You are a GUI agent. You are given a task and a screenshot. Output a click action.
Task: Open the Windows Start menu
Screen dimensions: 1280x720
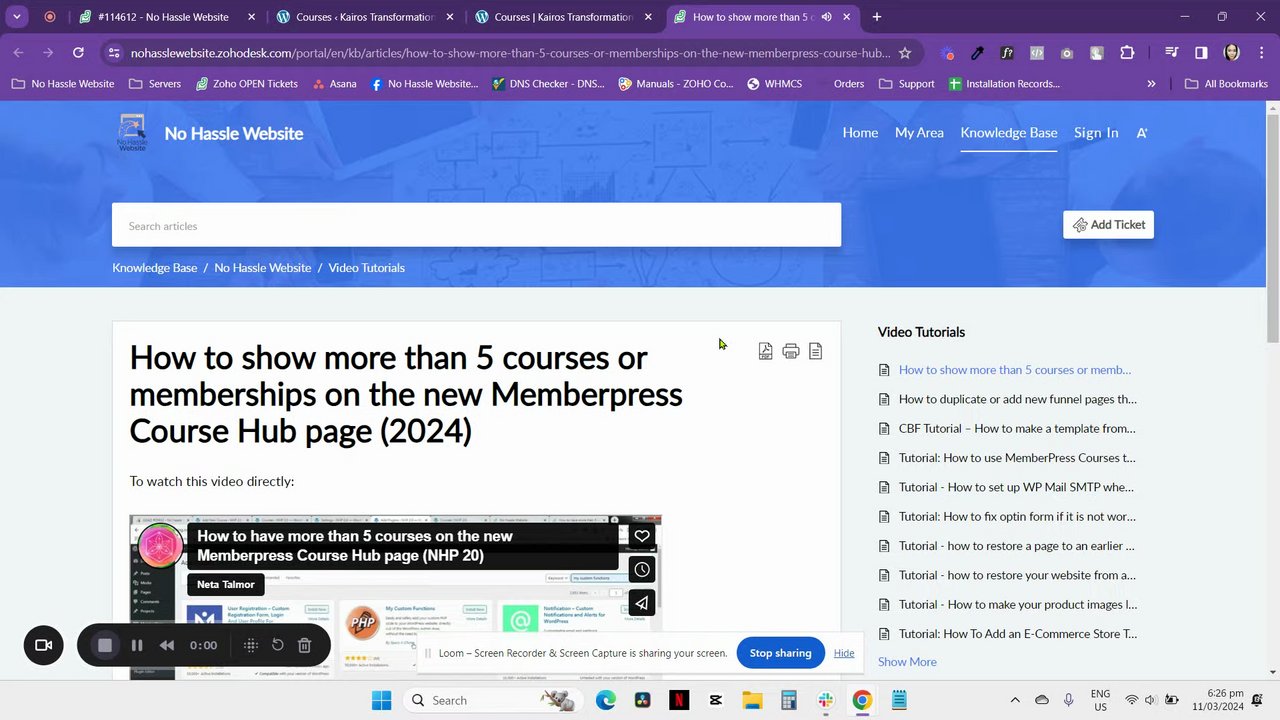tap(381, 700)
